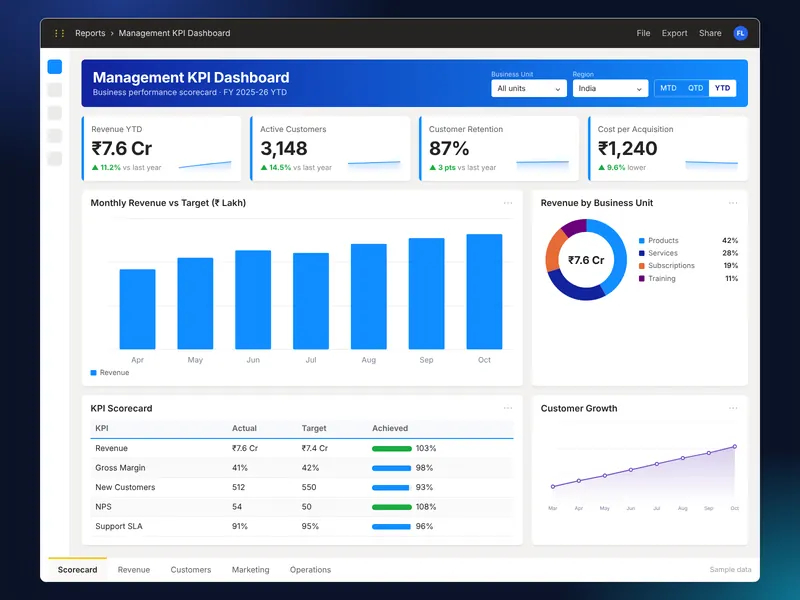Switch to the Revenue bottom tab
800x600 pixels.
(x=134, y=569)
